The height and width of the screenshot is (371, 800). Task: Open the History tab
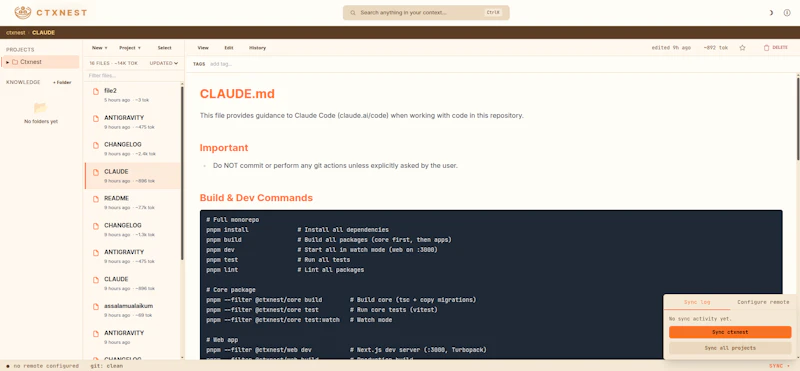(257, 47)
